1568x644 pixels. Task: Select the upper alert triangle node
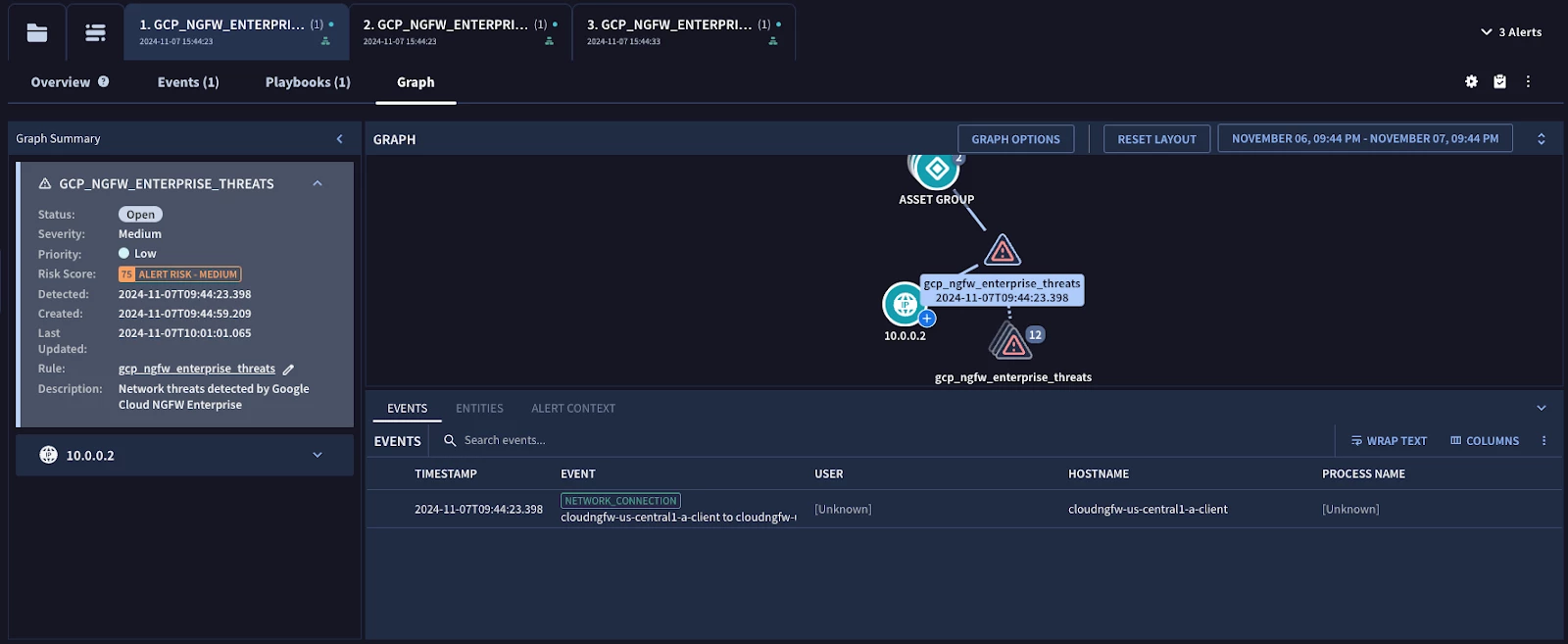pyautogui.click(x=1003, y=251)
